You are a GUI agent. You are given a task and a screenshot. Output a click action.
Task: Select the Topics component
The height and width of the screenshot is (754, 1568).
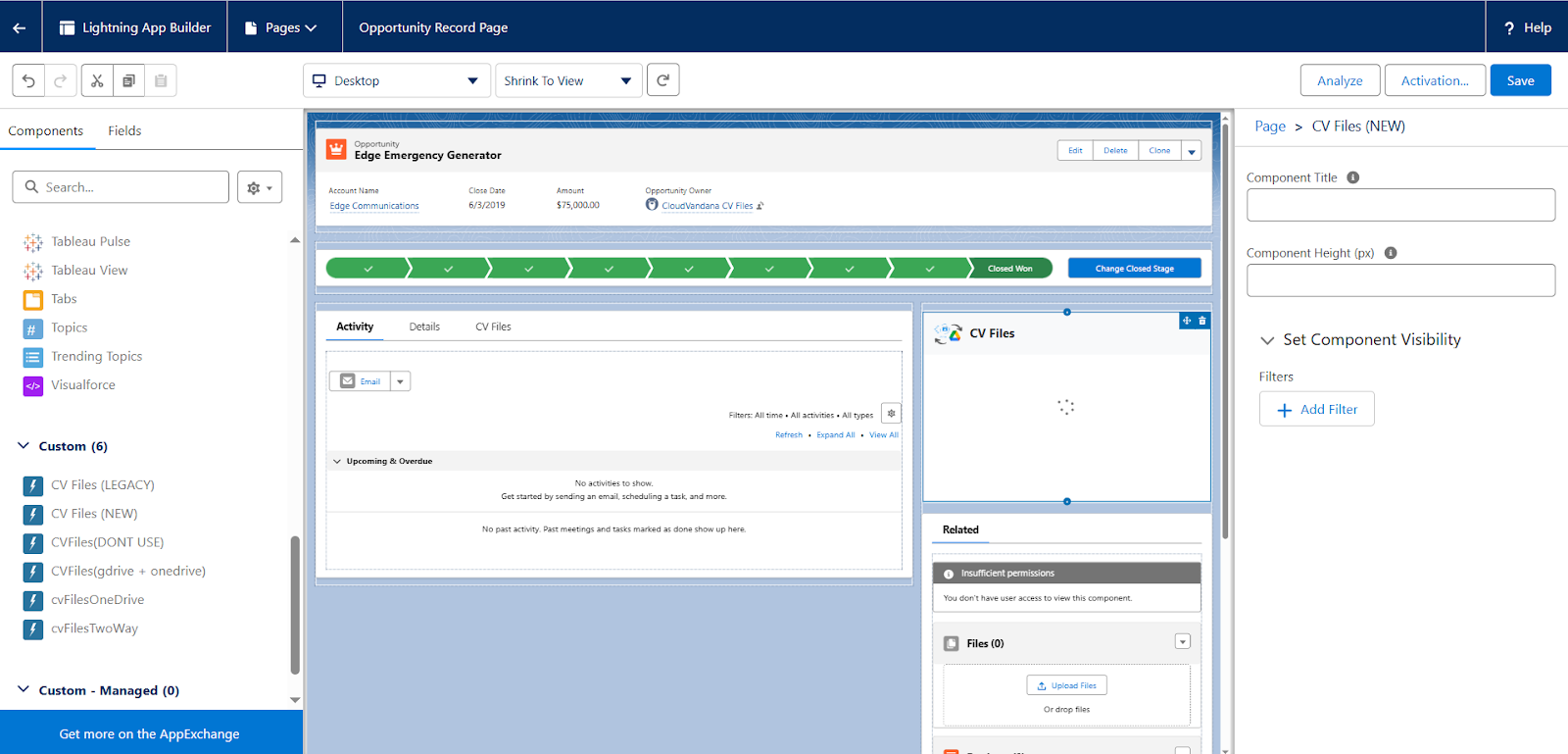pyautogui.click(x=69, y=327)
